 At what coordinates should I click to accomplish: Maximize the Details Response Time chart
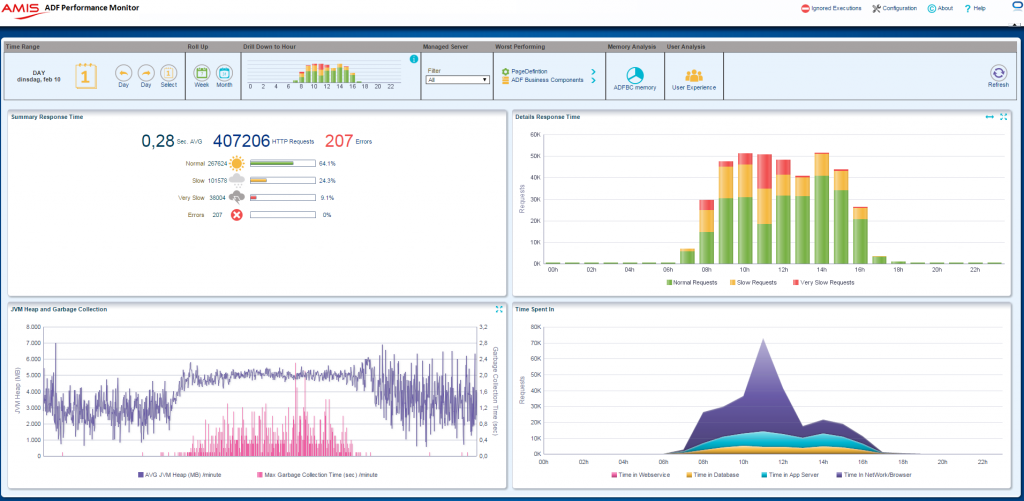click(x=1003, y=117)
